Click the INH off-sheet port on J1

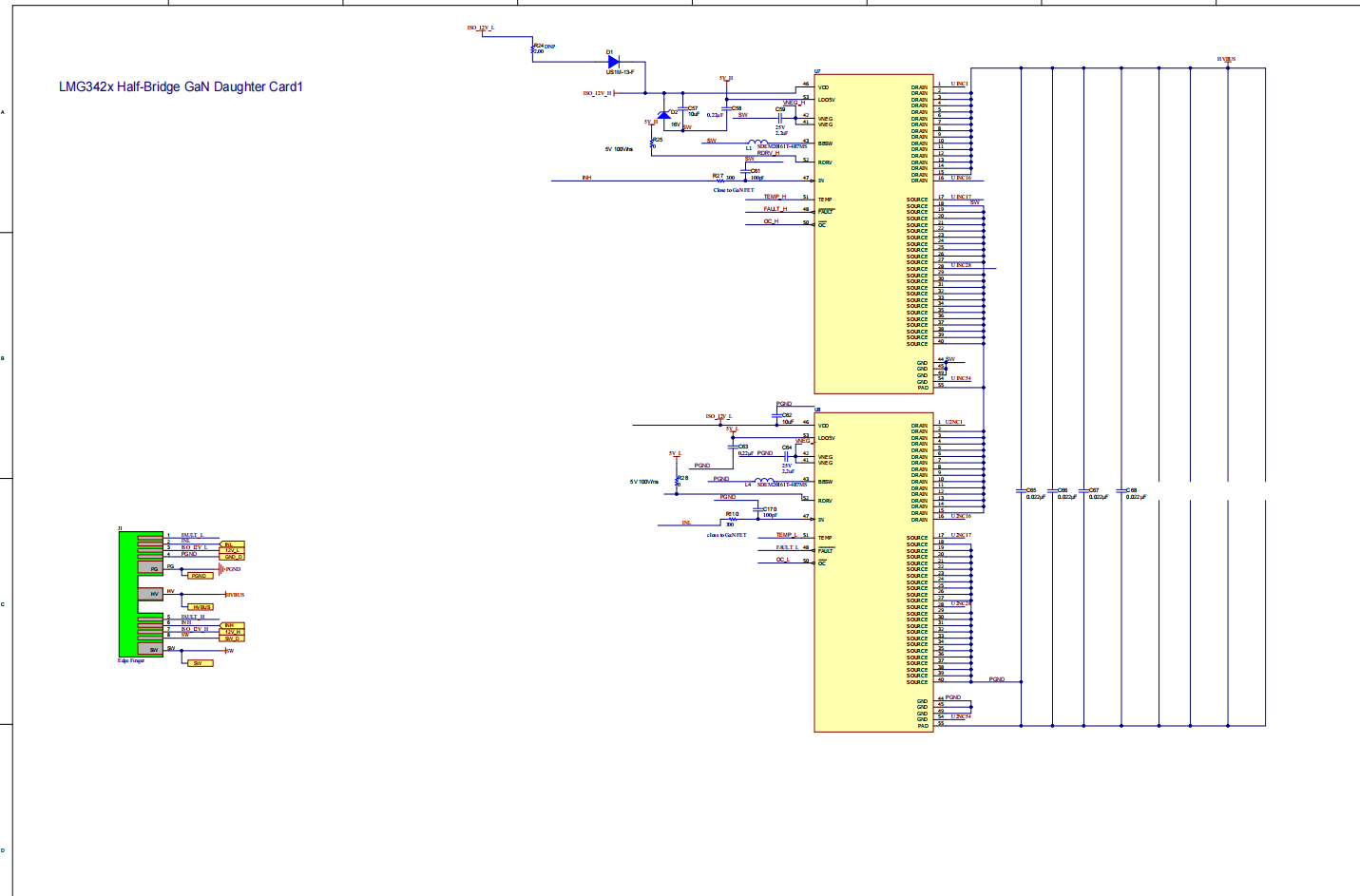click(232, 625)
